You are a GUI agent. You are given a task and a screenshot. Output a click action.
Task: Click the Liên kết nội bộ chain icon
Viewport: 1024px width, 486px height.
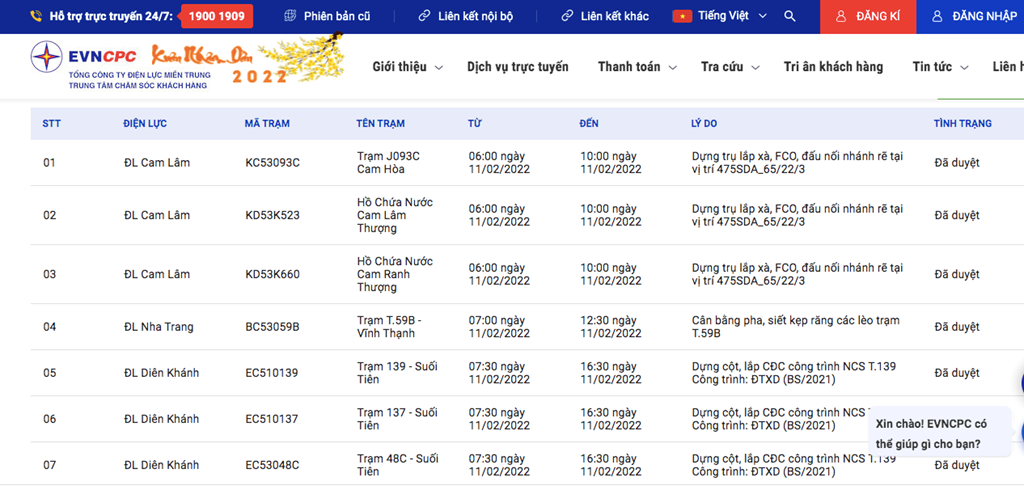pos(424,17)
